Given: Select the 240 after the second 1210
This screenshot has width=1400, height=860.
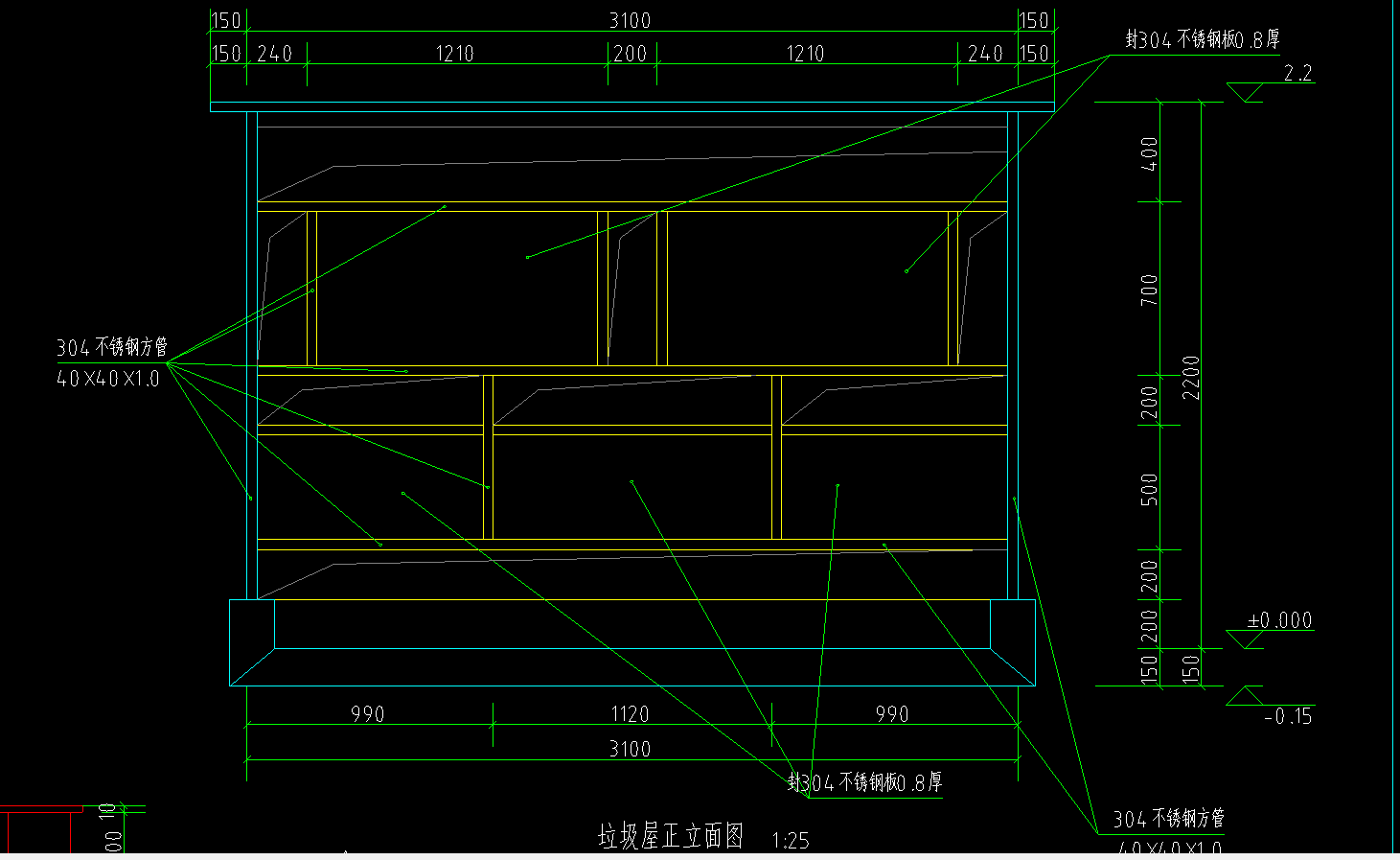Looking at the screenshot, I should pos(985,54).
